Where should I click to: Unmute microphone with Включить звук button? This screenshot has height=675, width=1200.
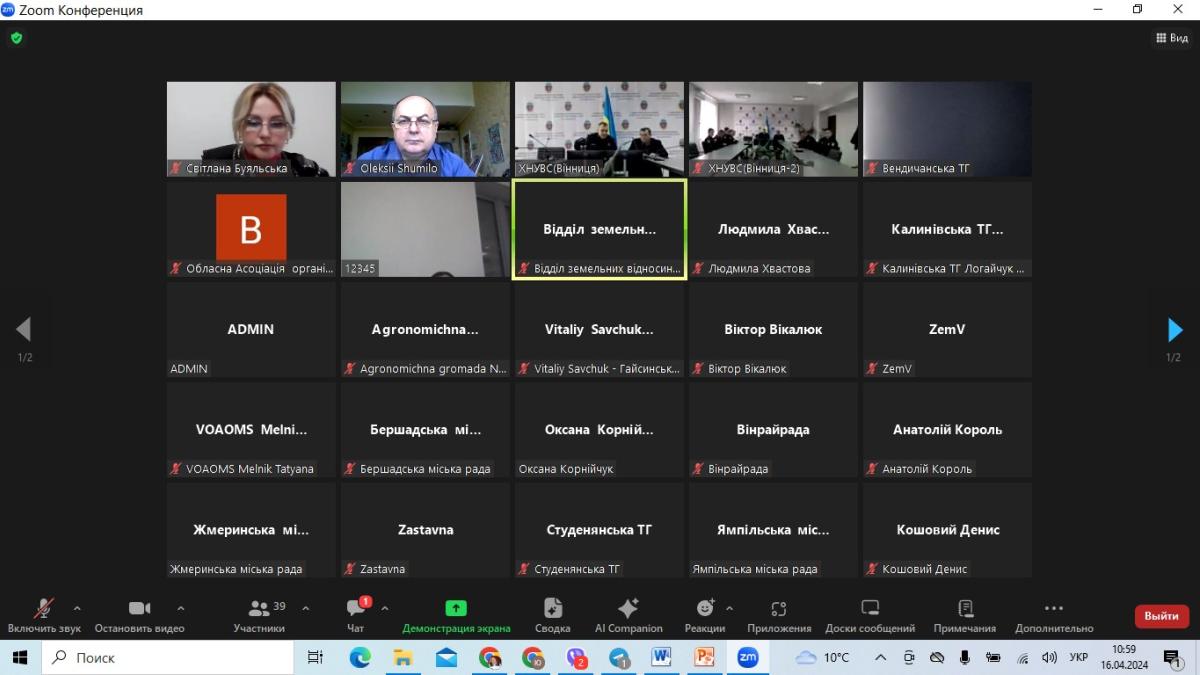44,616
